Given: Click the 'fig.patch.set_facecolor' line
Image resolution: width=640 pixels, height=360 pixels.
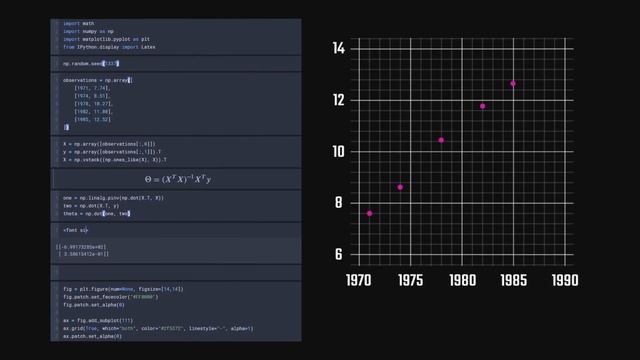Looking at the screenshot, I should pyautogui.click(x=110, y=297).
